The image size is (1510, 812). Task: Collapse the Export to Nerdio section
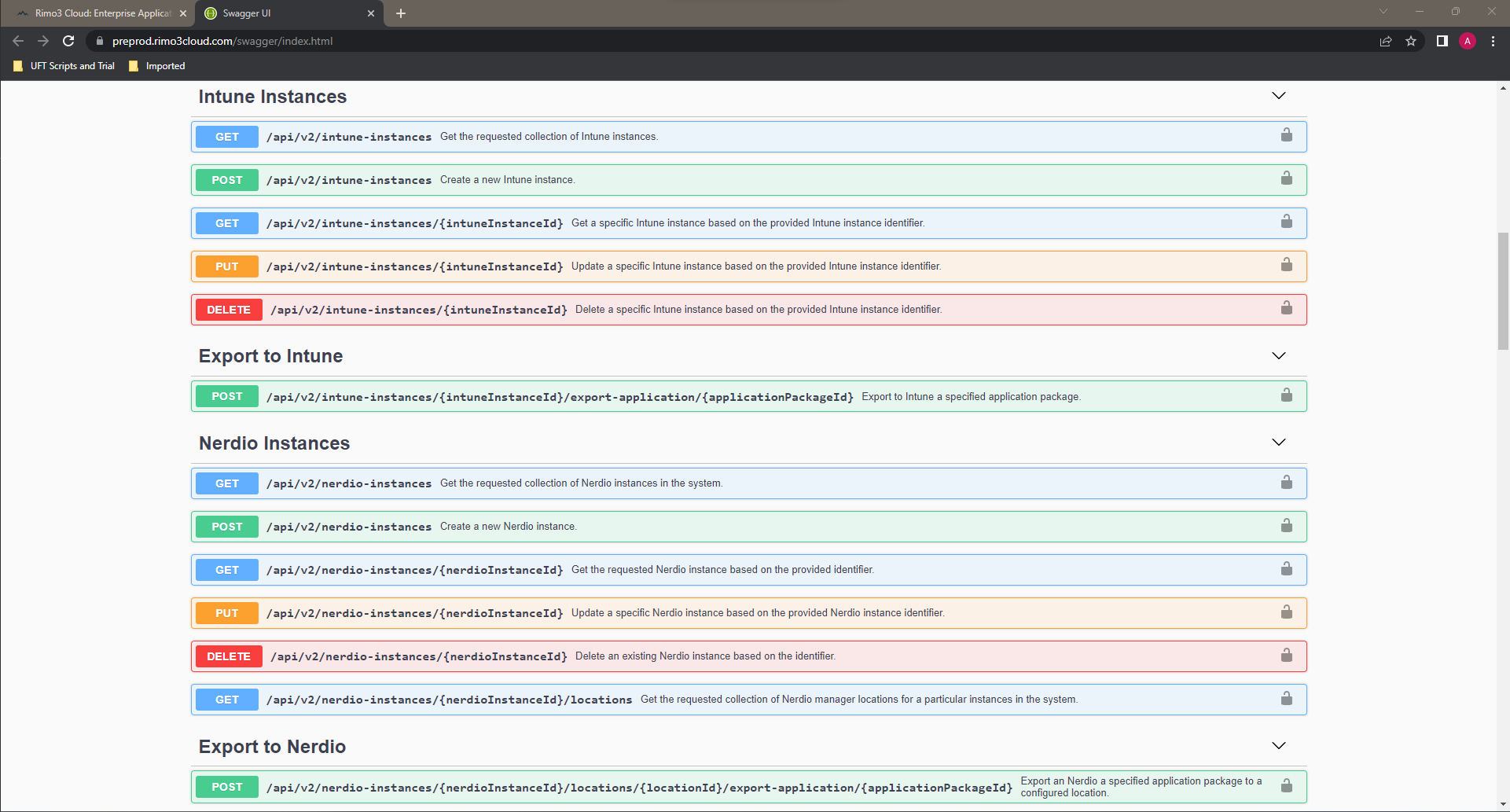[x=1278, y=746]
